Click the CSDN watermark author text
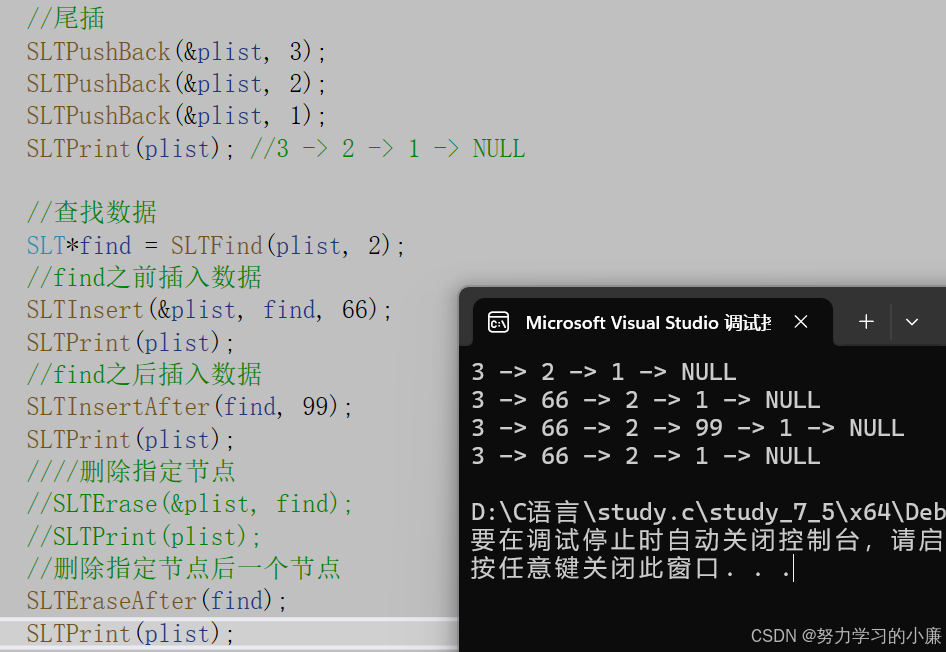 846,636
